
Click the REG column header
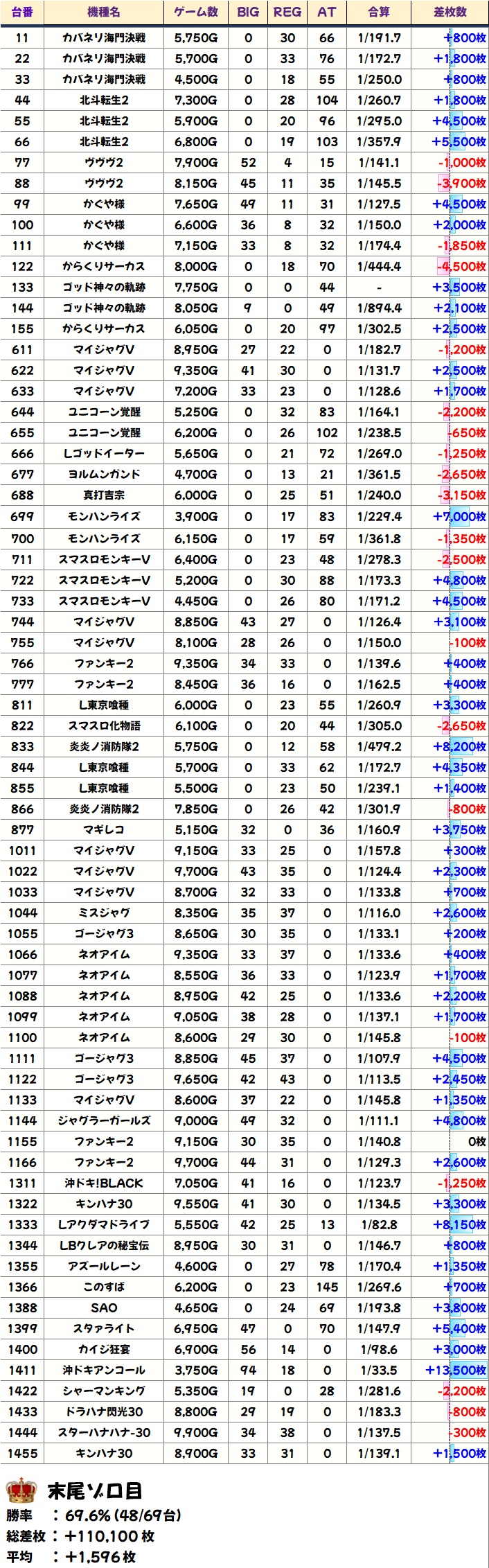coord(287,12)
